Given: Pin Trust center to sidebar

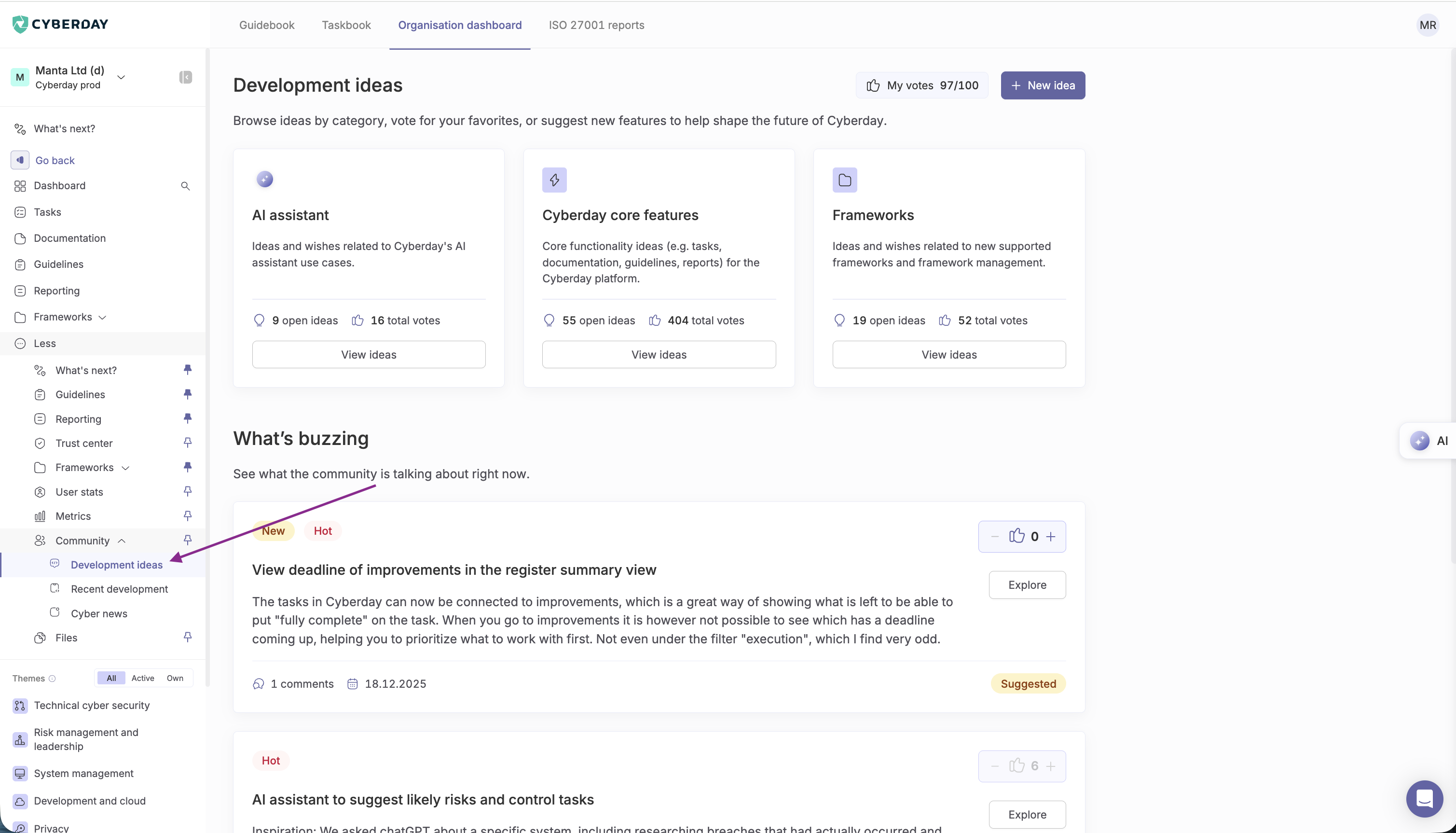Looking at the screenshot, I should tap(188, 443).
